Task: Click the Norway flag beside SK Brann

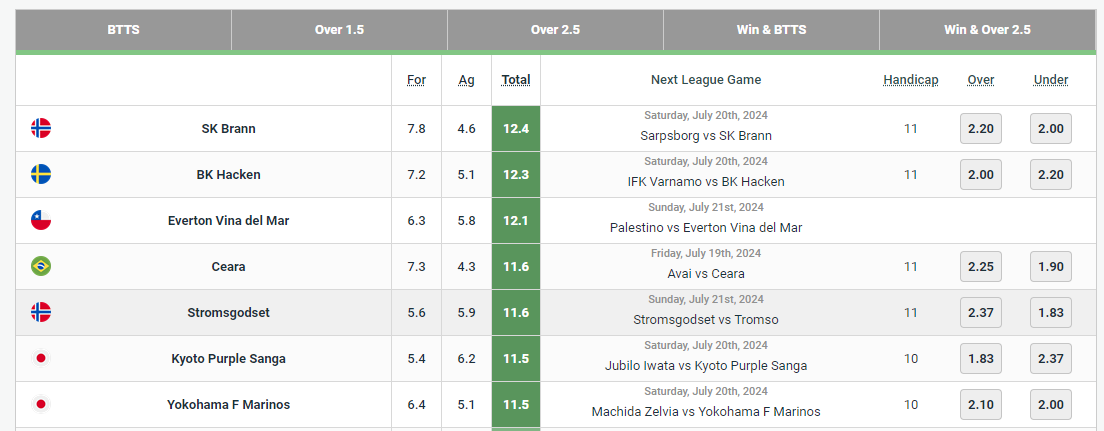Action: pyautogui.click(x=41, y=128)
